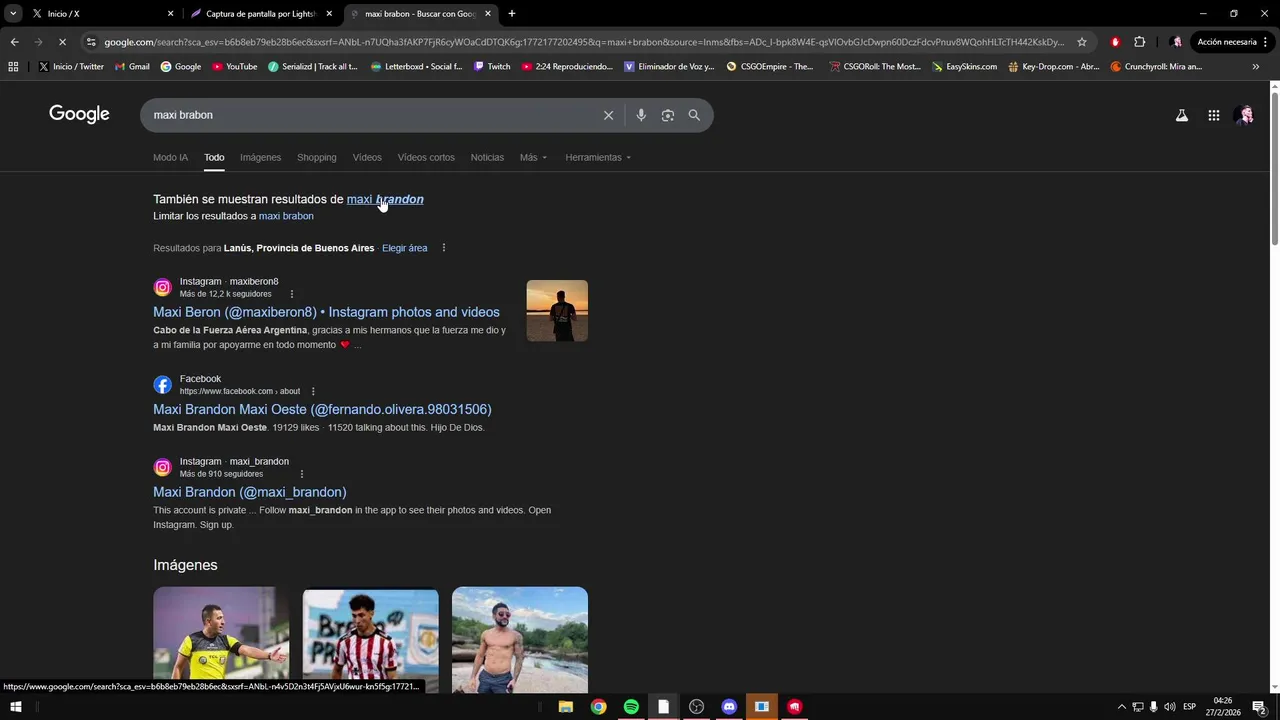Open Spotify from the taskbar
The width and height of the screenshot is (1280, 720).
coord(631,707)
